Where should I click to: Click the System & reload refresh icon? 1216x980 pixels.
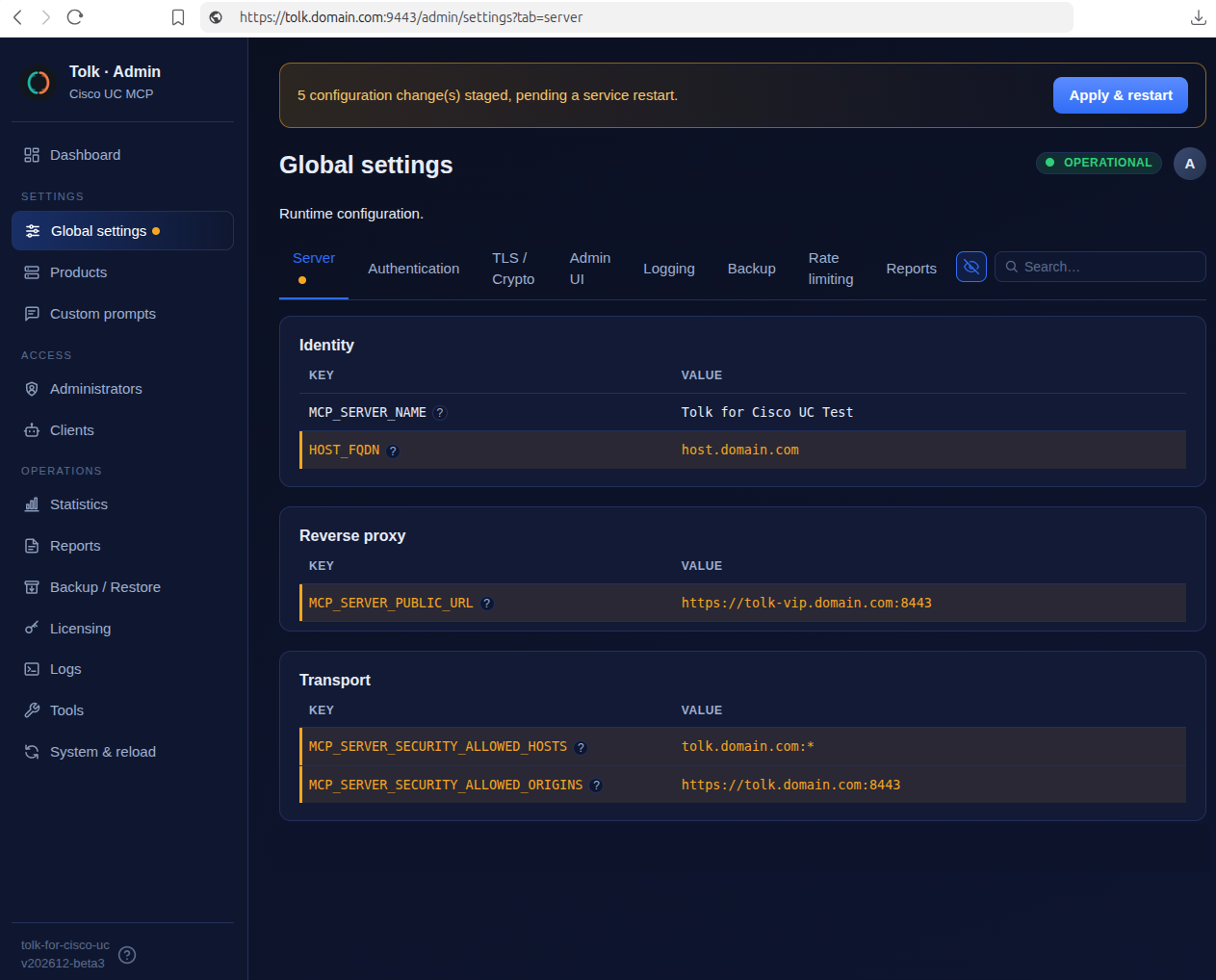click(32, 752)
